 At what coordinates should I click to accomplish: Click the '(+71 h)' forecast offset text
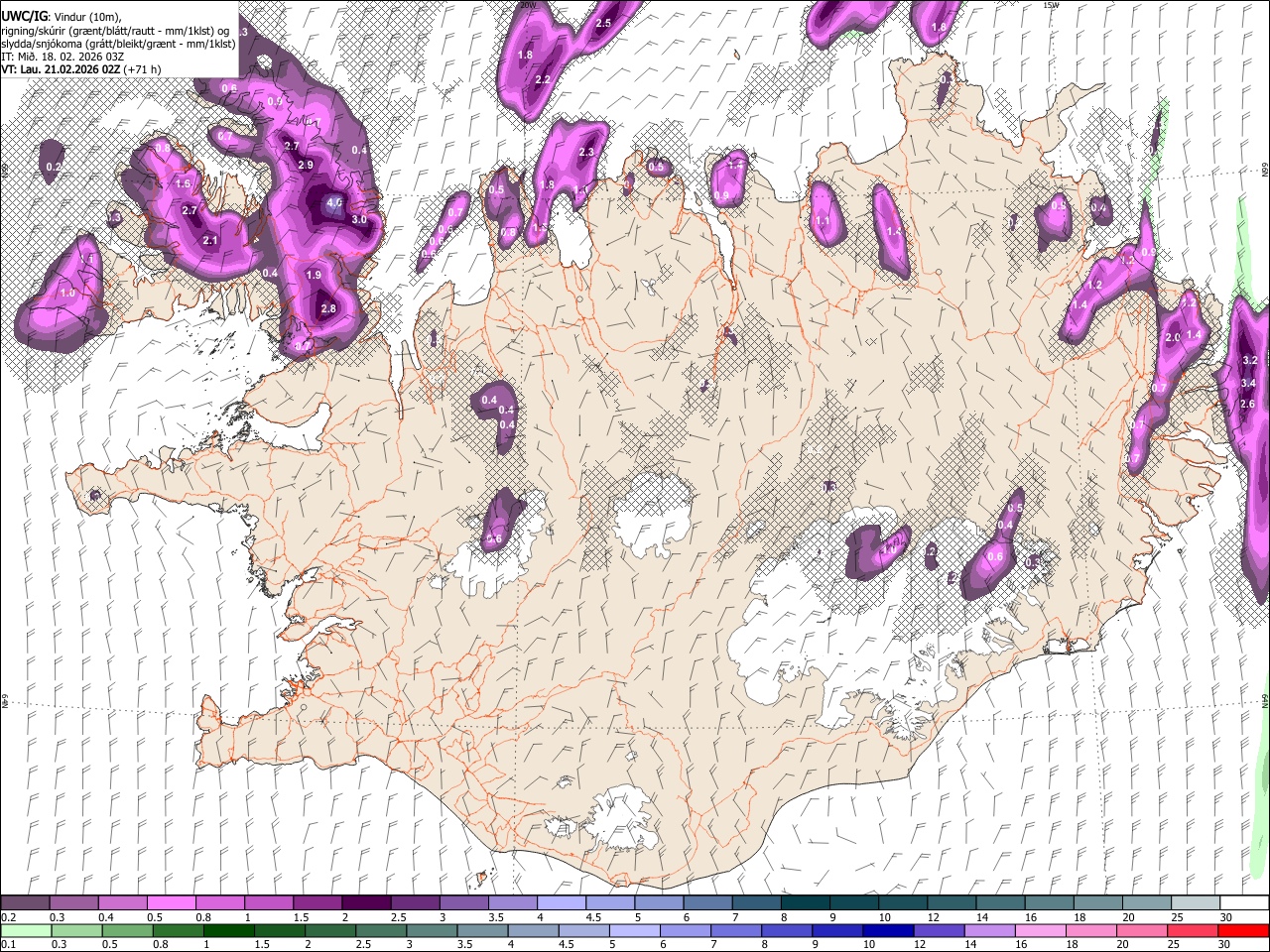(143, 69)
